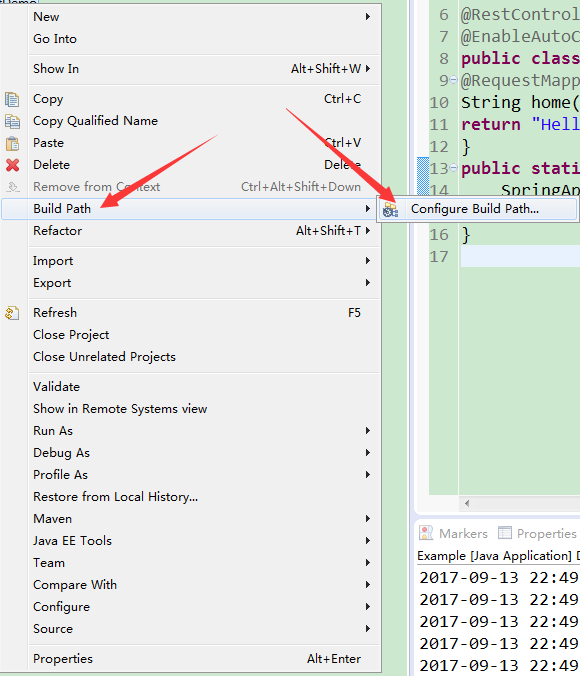The width and height of the screenshot is (580, 676).
Task: Click the Properties view icon
Action: coord(505,533)
